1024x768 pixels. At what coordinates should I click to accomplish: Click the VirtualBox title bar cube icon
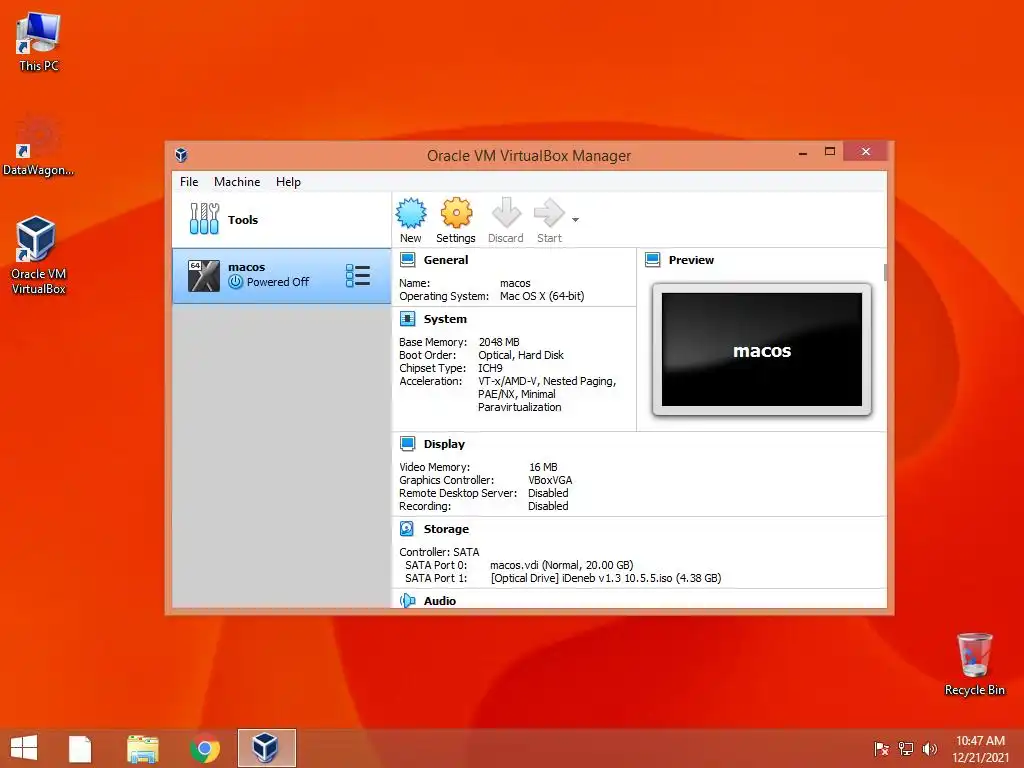pyautogui.click(x=182, y=155)
